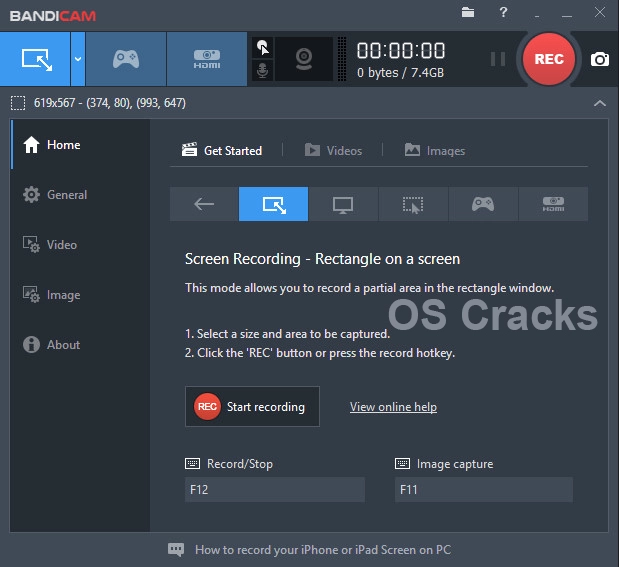Select HDMI Device Recording mode in top toolbar

coord(207,59)
